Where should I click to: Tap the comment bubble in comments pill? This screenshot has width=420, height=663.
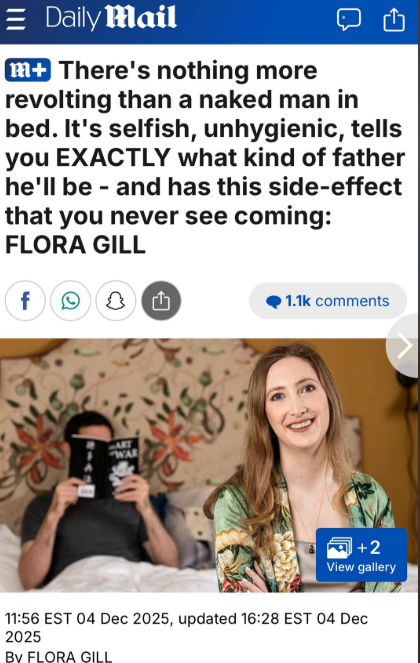[274, 301]
